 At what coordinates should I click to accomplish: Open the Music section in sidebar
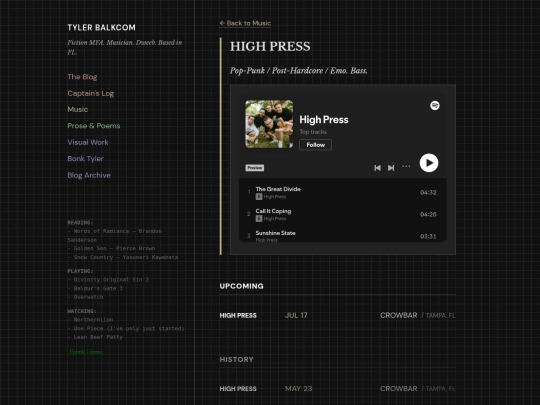(x=78, y=109)
